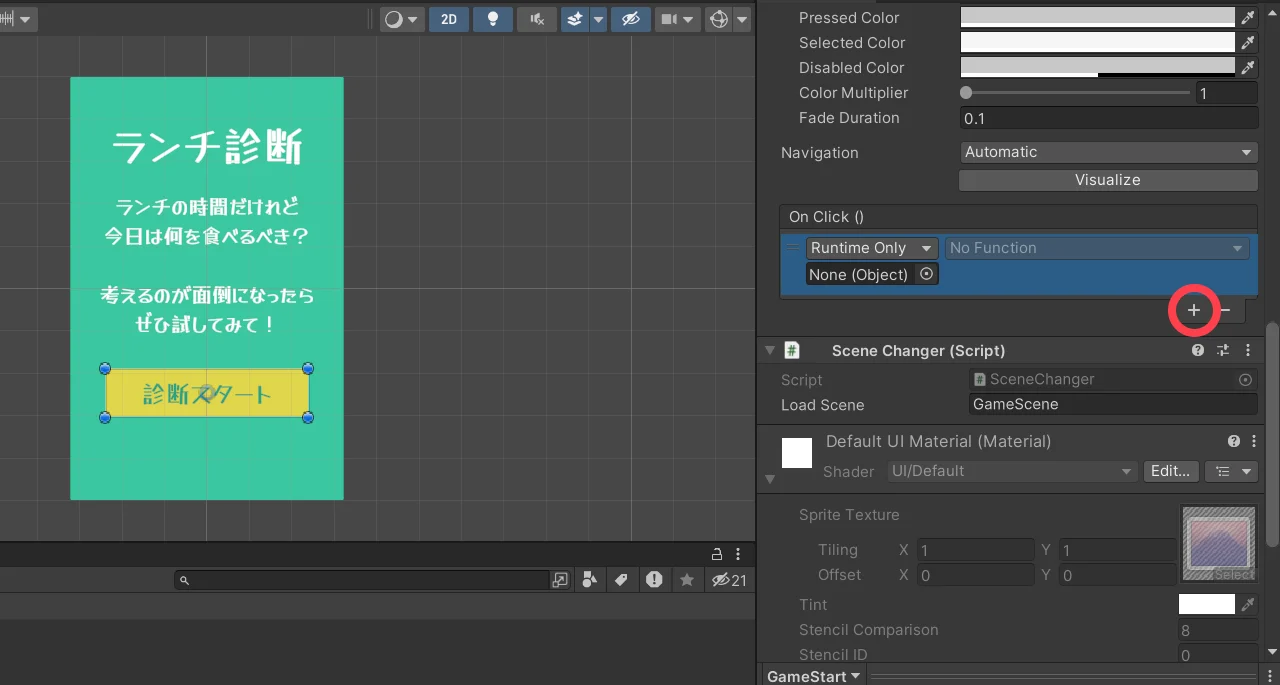The width and height of the screenshot is (1280, 685).
Task: Add On Click event with plus button
Action: [x=1193, y=310]
